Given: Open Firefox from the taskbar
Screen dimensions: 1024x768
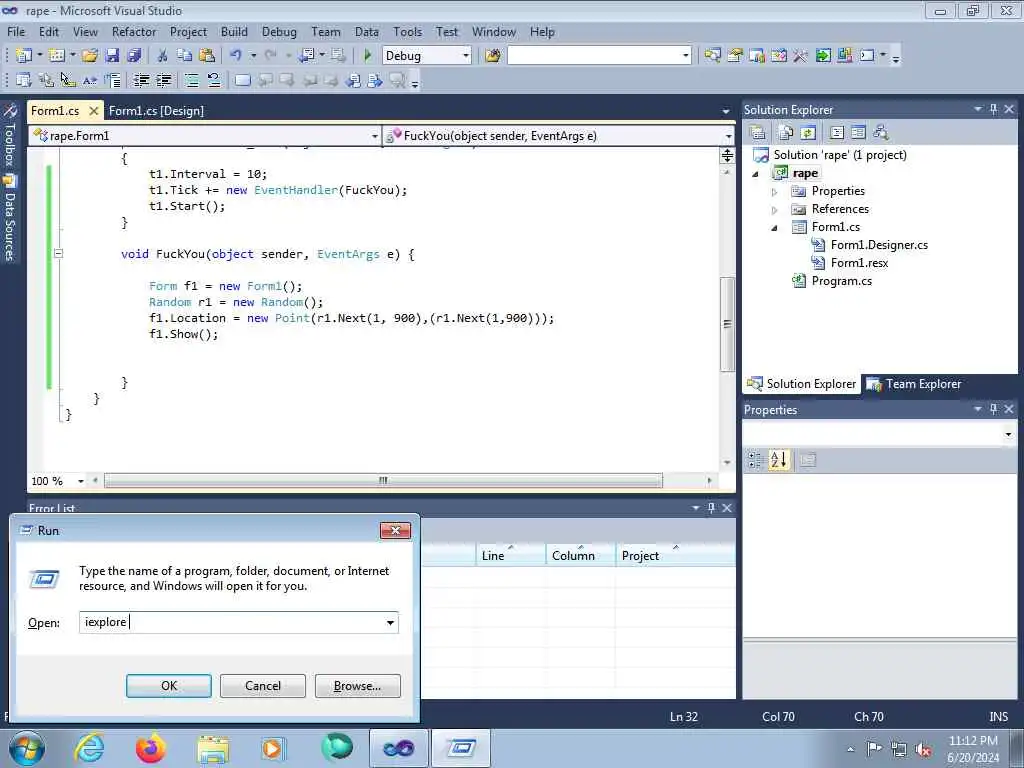Looking at the screenshot, I should [x=150, y=748].
